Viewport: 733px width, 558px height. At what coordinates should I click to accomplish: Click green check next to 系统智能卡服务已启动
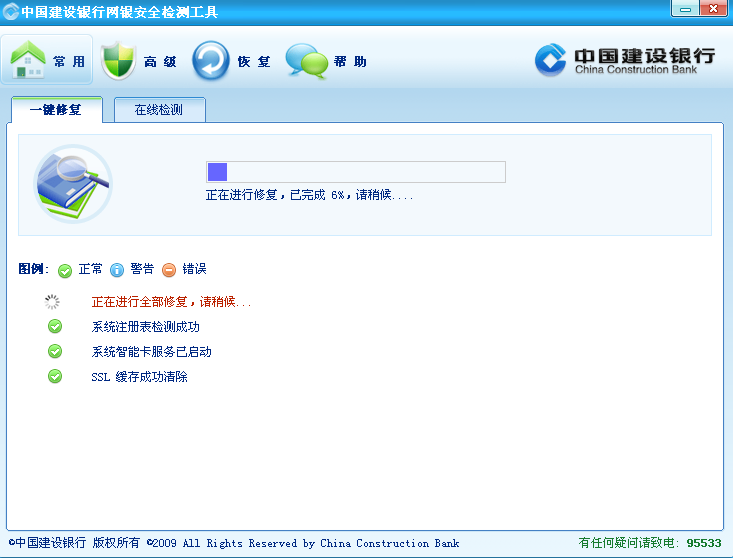coord(55,351)
